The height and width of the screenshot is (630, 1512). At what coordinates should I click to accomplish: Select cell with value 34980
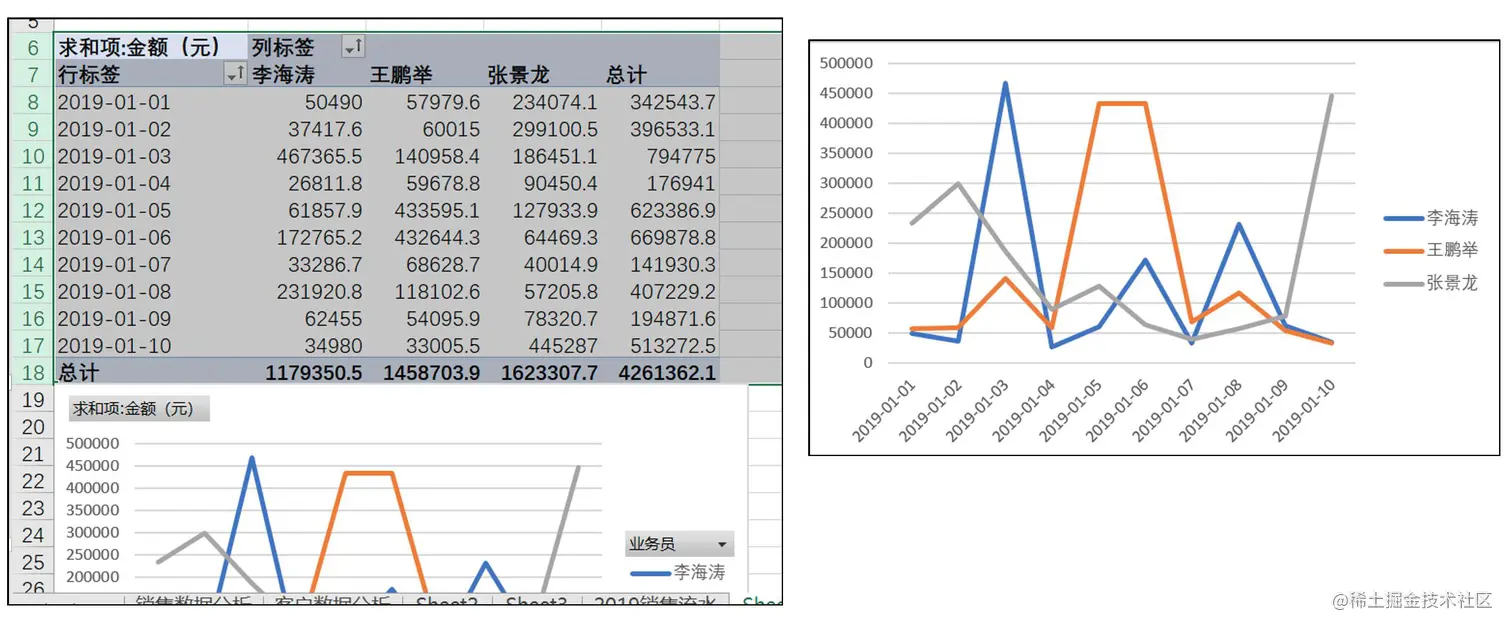click(335, 345)
